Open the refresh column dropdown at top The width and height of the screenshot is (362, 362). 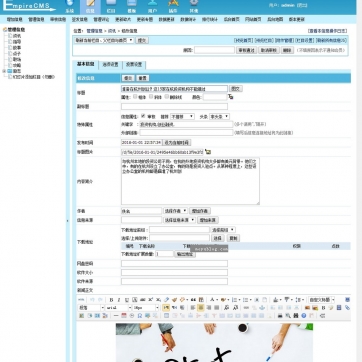coord(104,40)
